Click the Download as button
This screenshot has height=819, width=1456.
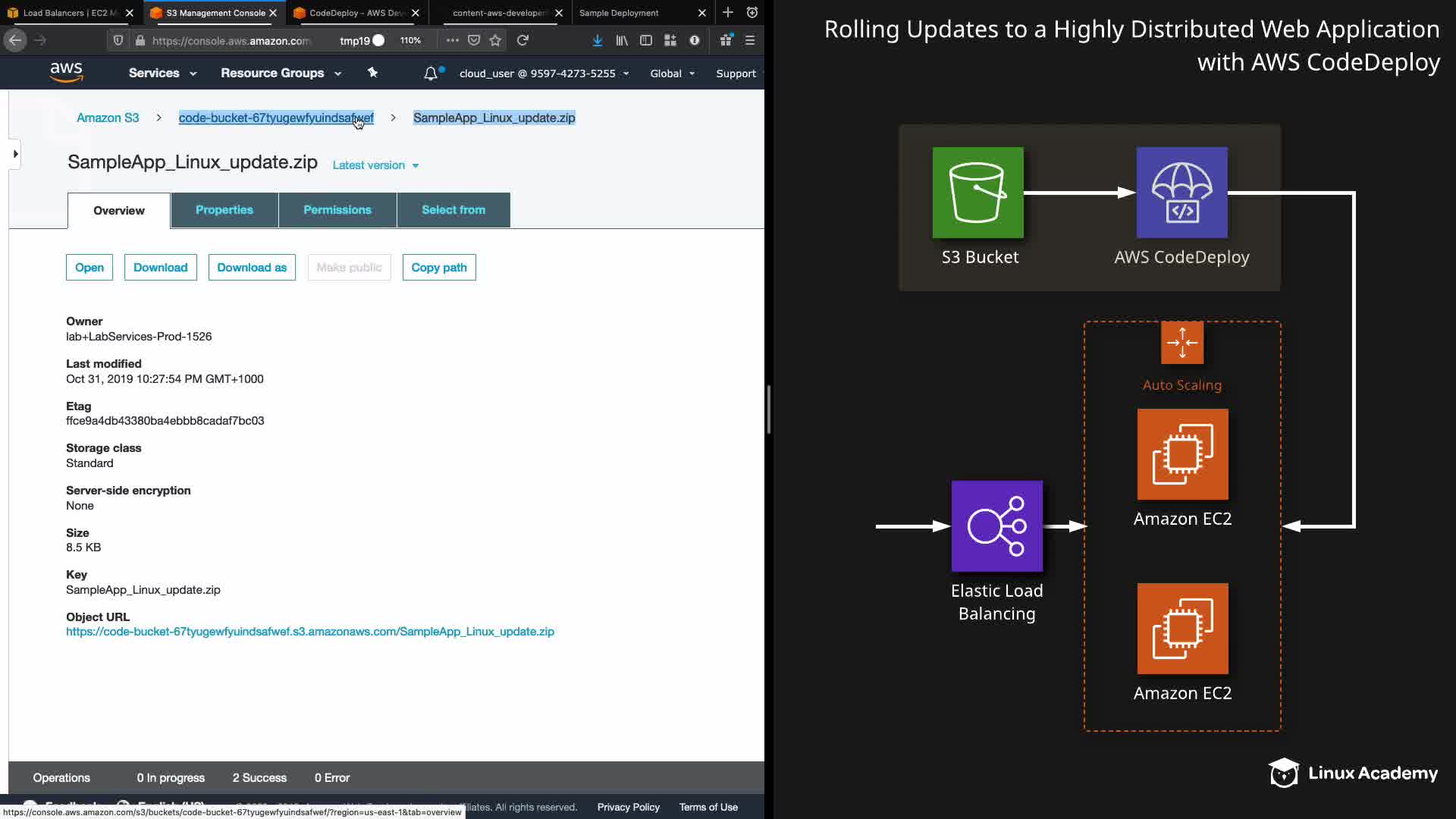coord(252,268)
